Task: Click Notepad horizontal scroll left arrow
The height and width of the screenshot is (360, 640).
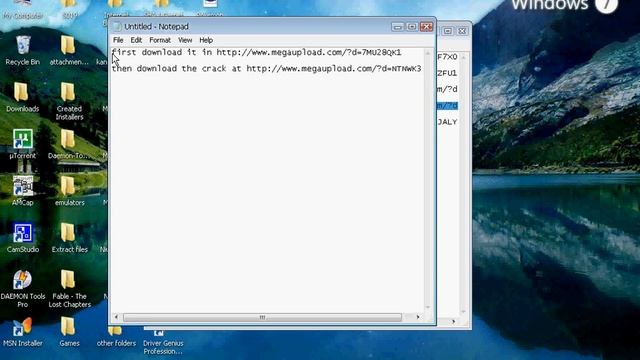Action: pyautogui.click(x=116, y=317)
